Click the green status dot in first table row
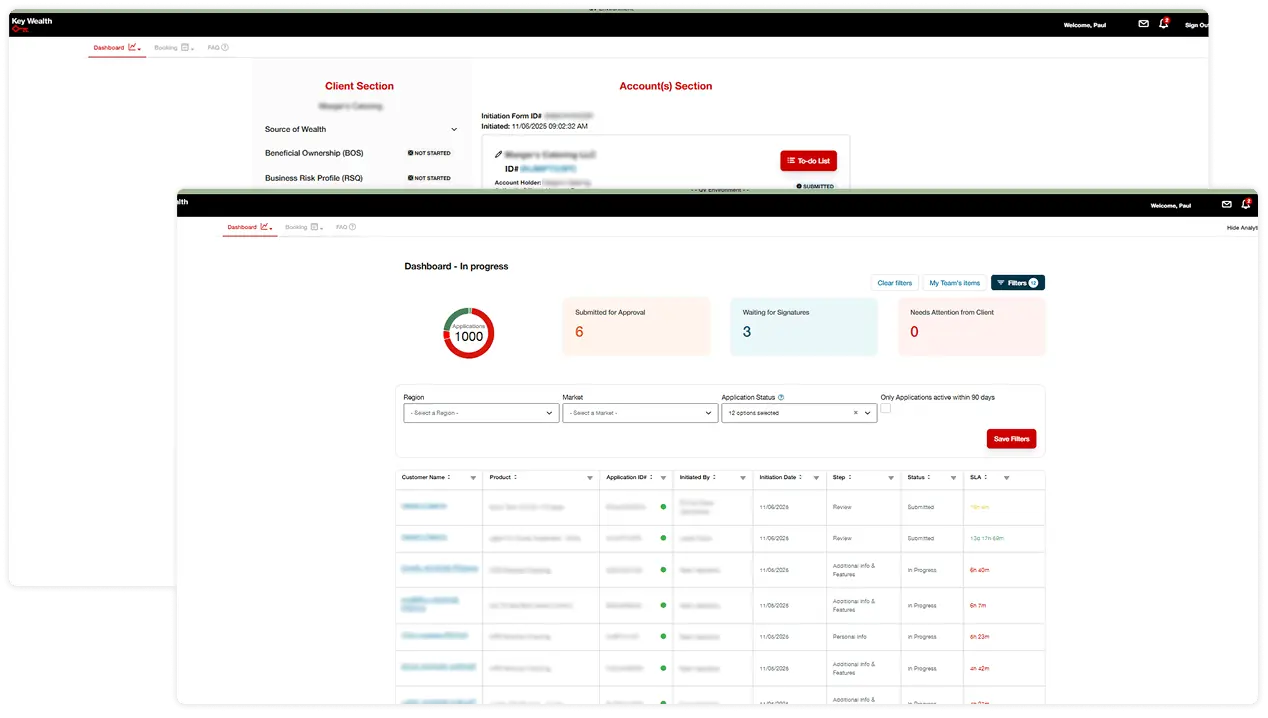This screenshot has height=718, width=1268. tap(662, 507)
